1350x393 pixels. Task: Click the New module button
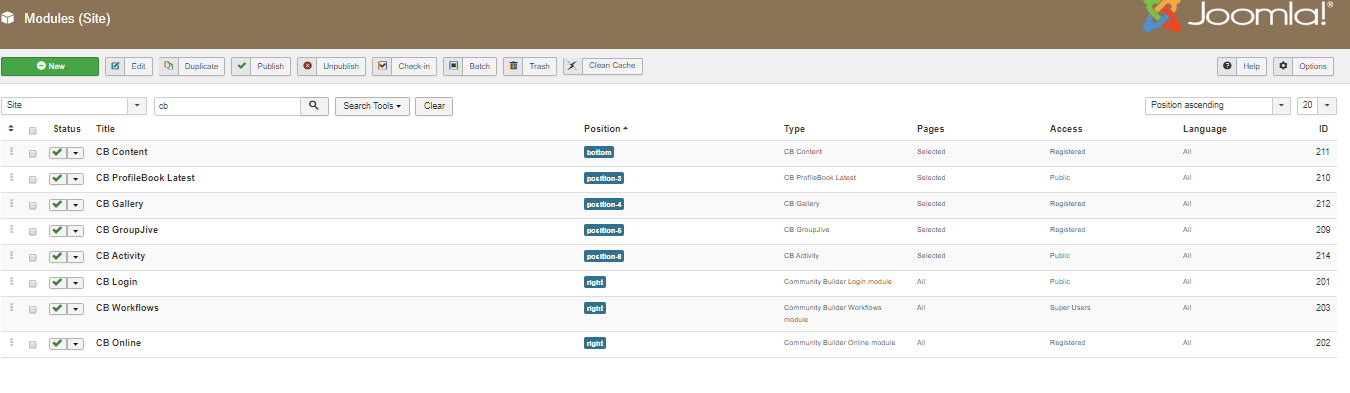(x=50, y=66)
